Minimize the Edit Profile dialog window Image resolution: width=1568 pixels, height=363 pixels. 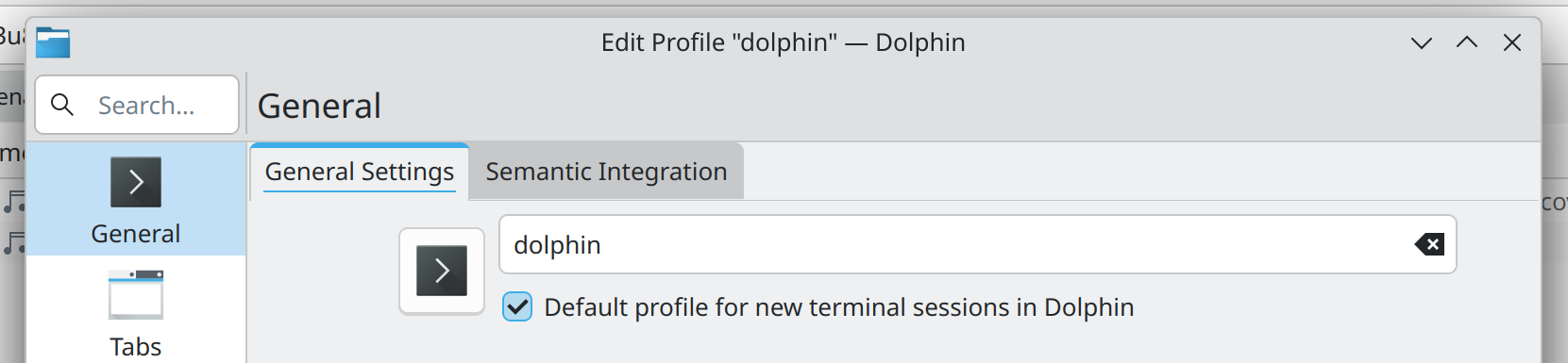pyautogui.click(x=1422, y=42)
